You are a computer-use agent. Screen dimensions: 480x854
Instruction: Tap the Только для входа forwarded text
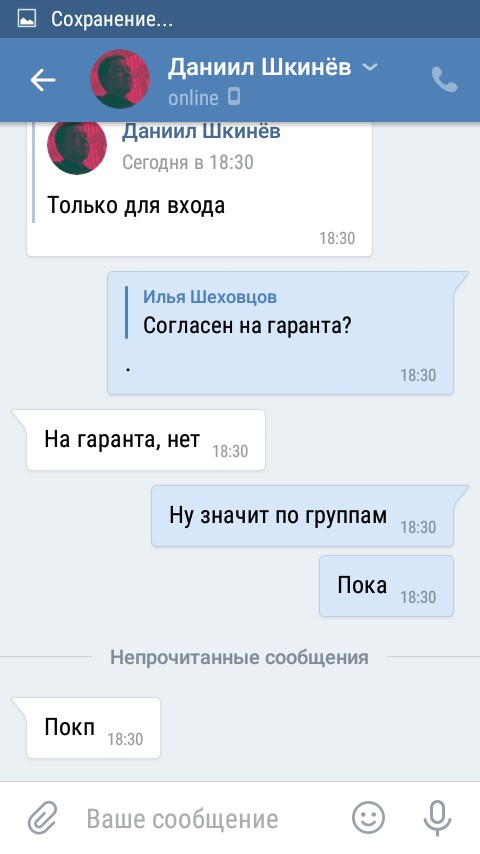(x=136, y=205)
